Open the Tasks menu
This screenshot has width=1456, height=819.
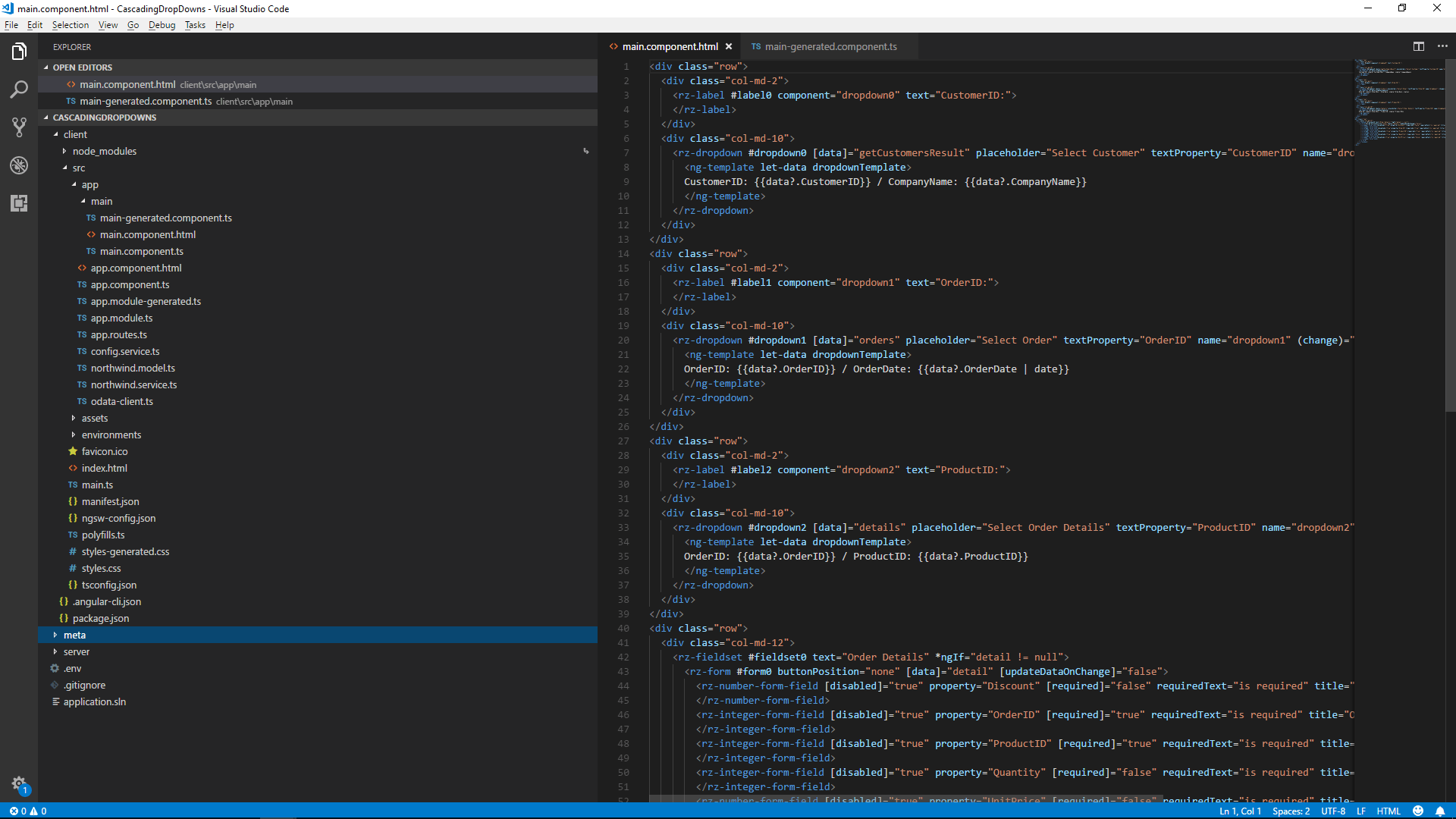pos(195,25)
